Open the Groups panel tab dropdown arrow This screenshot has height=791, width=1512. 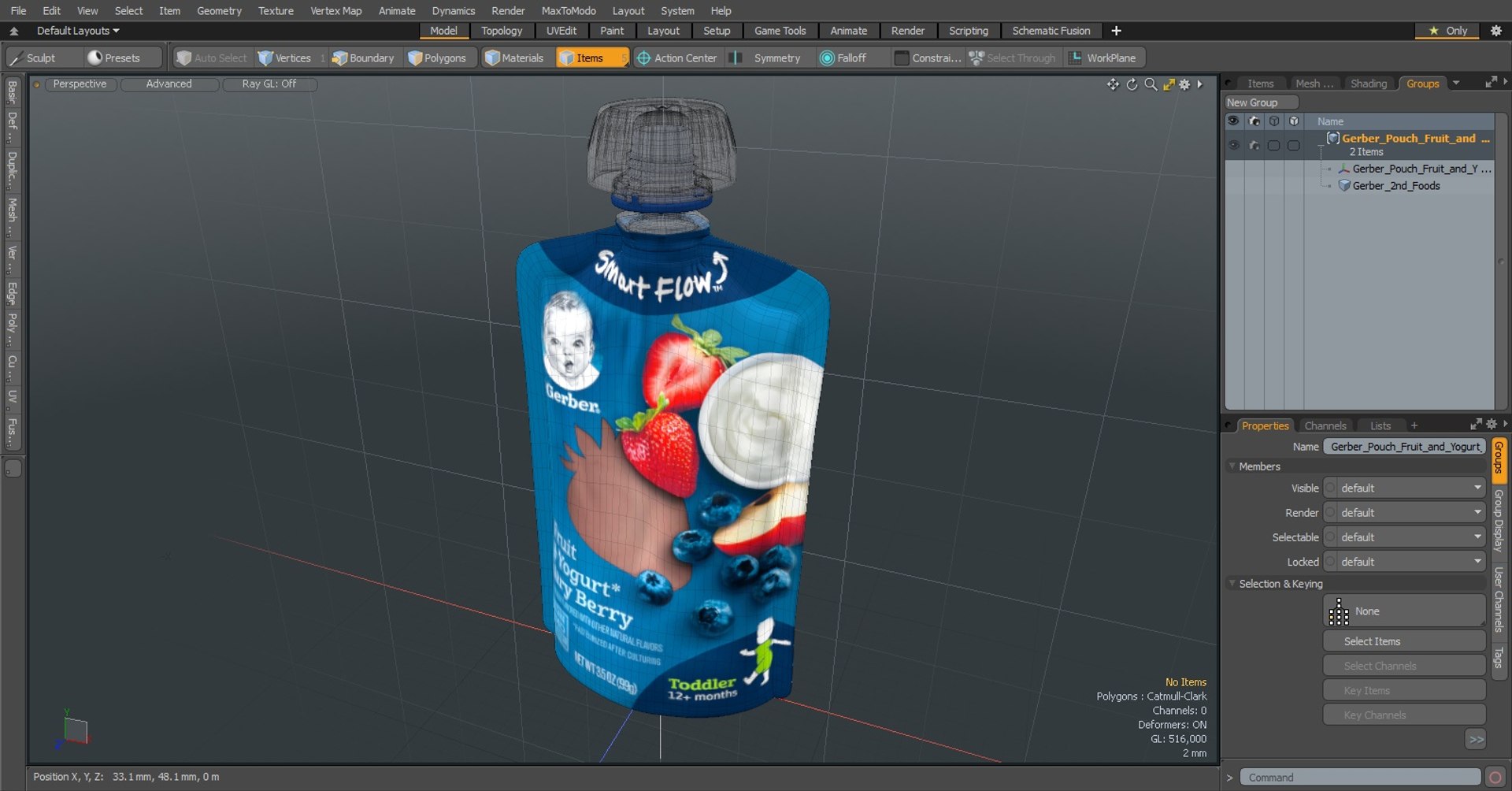point(1456,83)
